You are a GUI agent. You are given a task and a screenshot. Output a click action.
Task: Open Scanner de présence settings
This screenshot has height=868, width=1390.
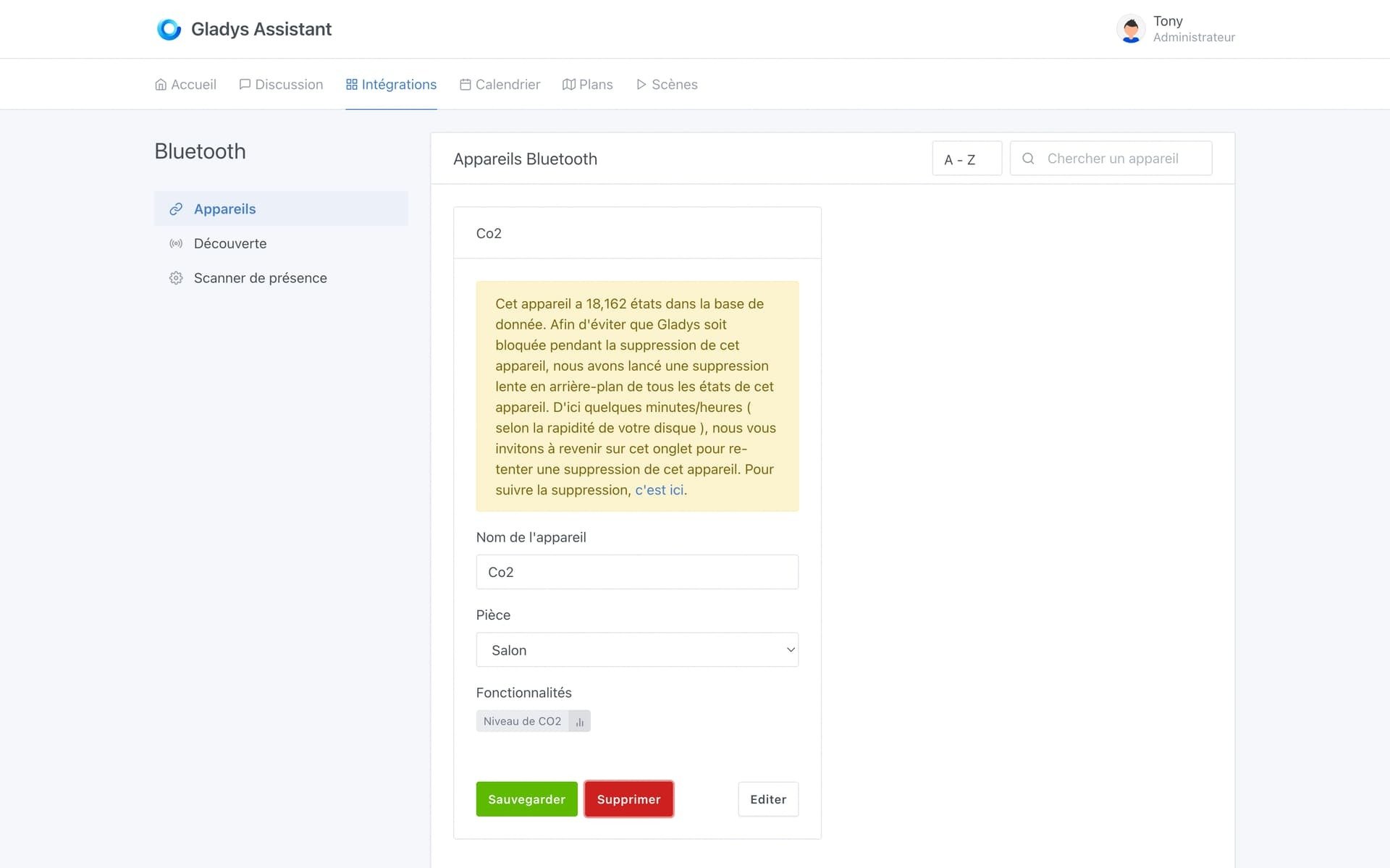click(260, 278)
